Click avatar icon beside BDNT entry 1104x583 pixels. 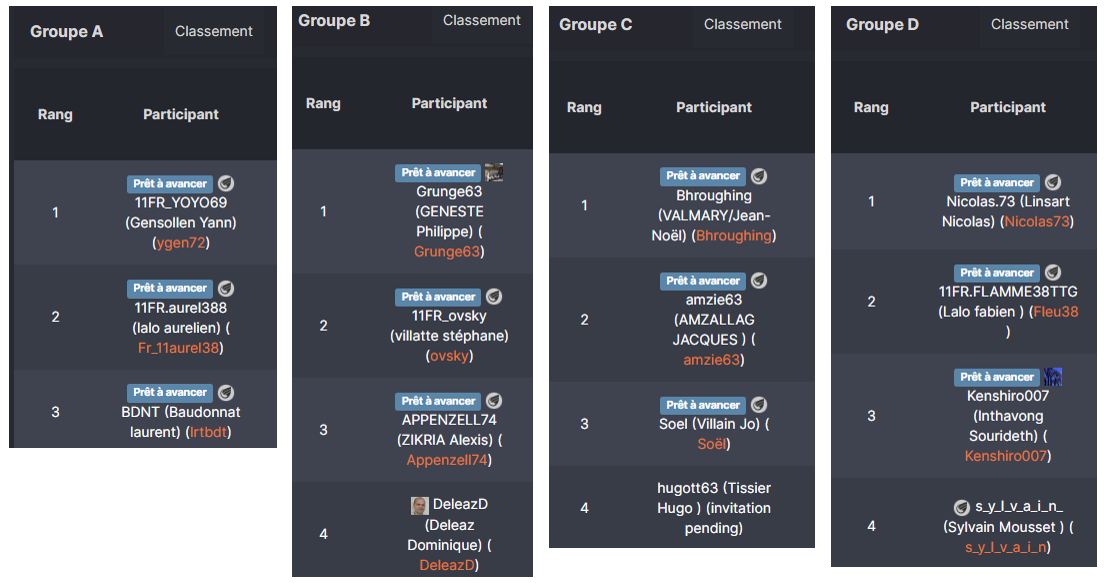(x=227, y=392)
